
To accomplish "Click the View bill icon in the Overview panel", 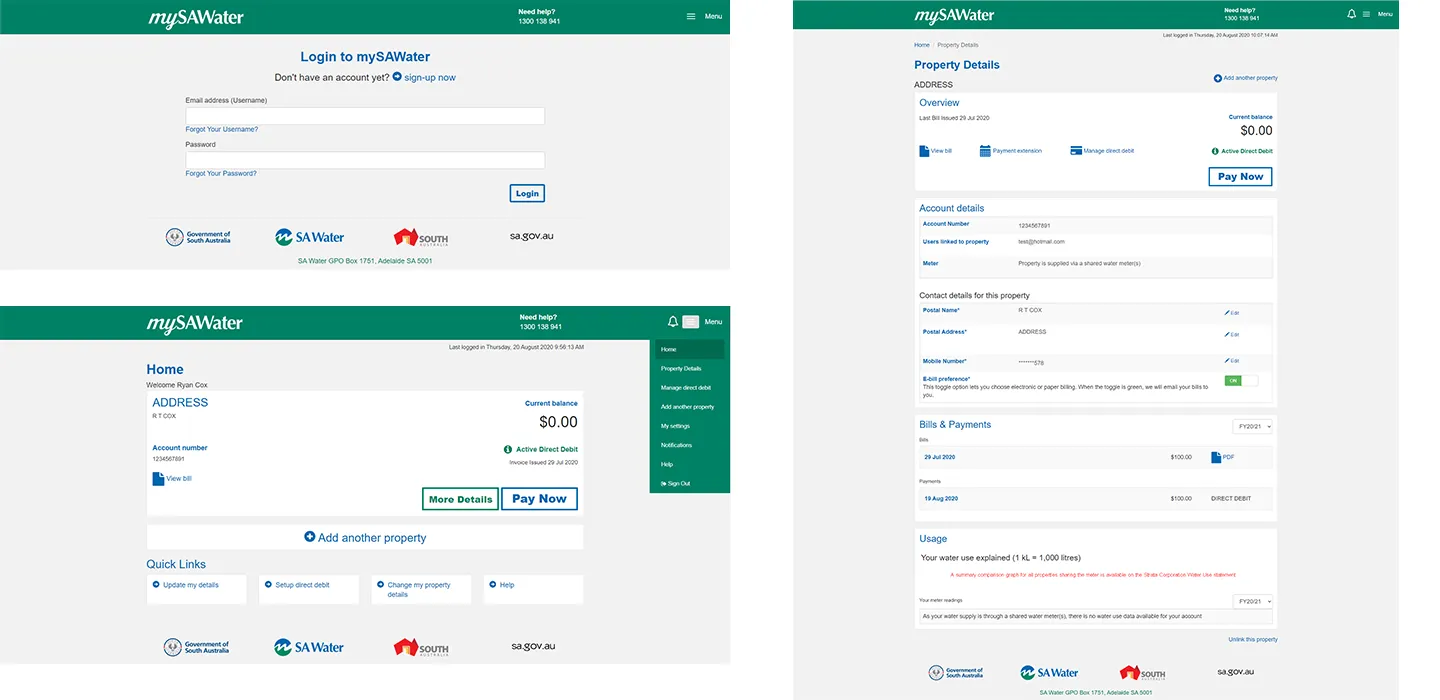I will tap(924, 151).
